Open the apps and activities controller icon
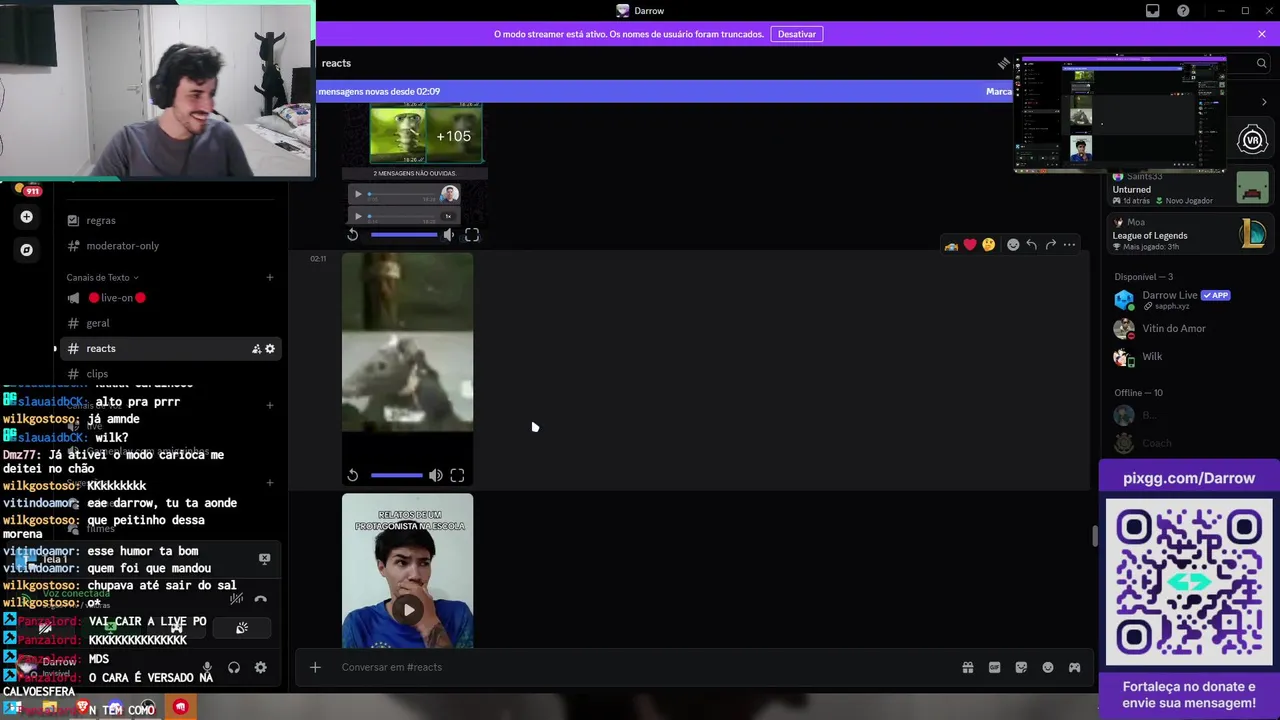This screenshot has height=720, width=1280. click(x=1075, y=667)
